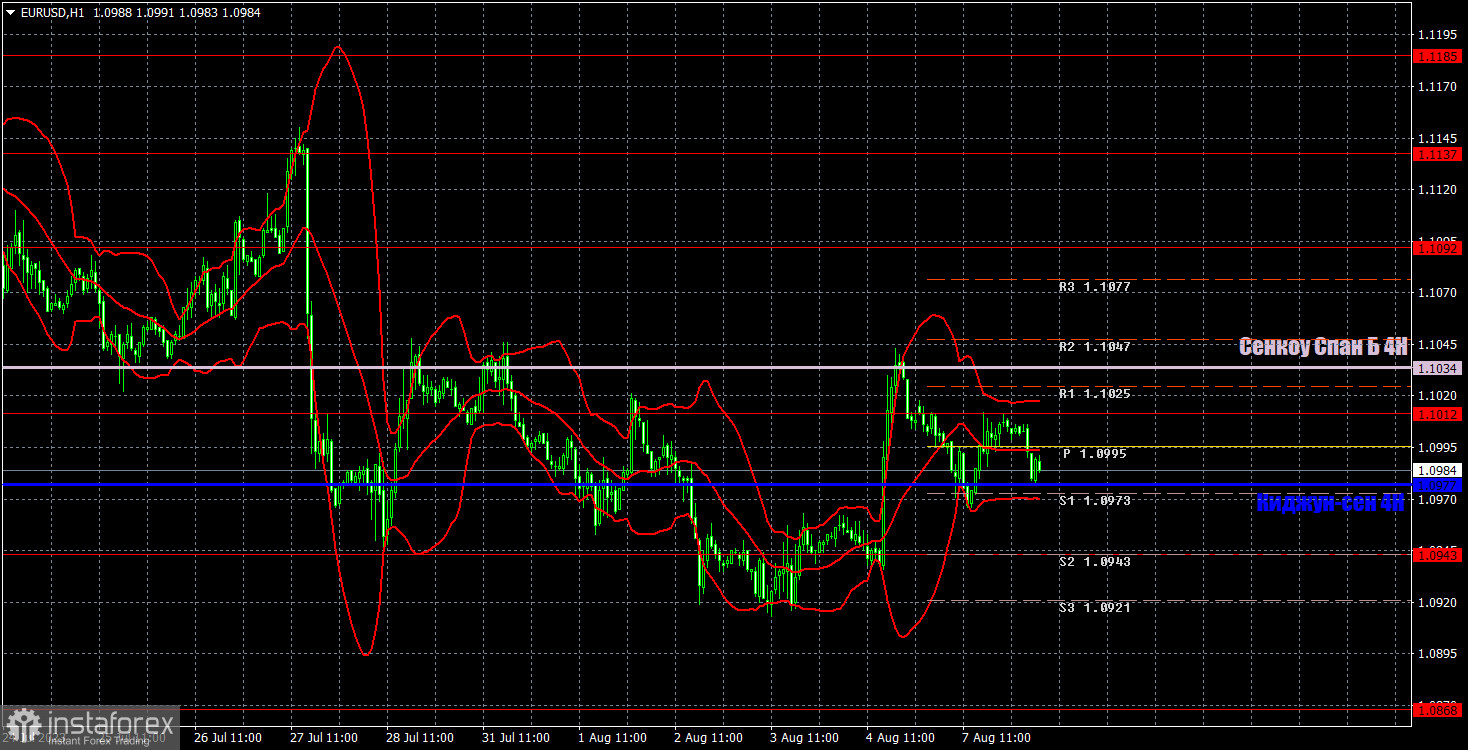Click the 28 Jul 11:00 time label
1468x750 pixels.
[x=420, y=738]
